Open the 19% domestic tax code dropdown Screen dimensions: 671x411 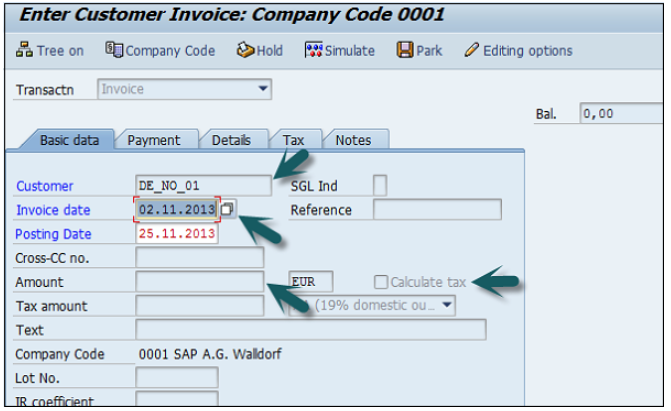tap(446, 305)
